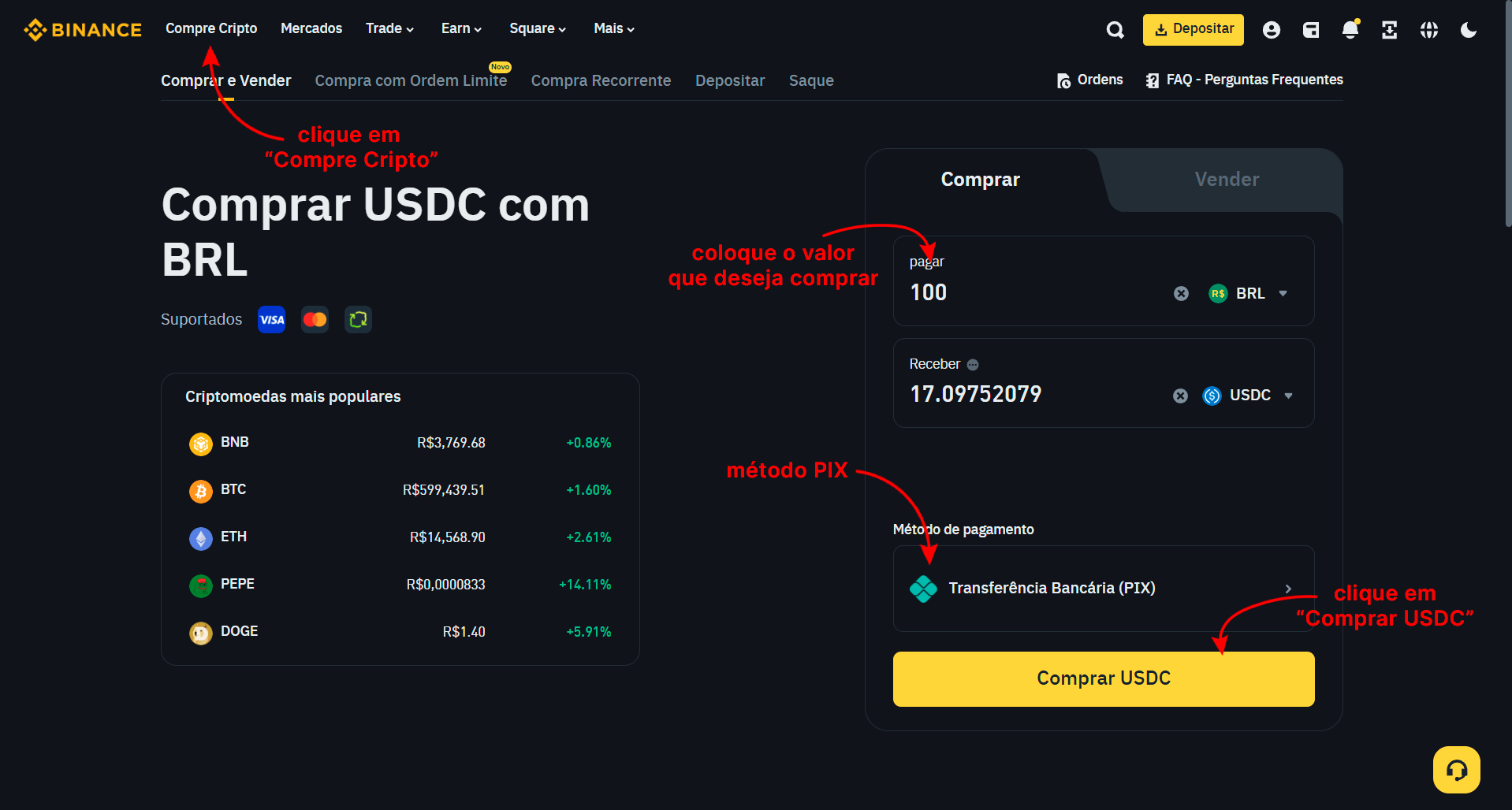Click the yellow Depositar button

tap(1194, 30)
